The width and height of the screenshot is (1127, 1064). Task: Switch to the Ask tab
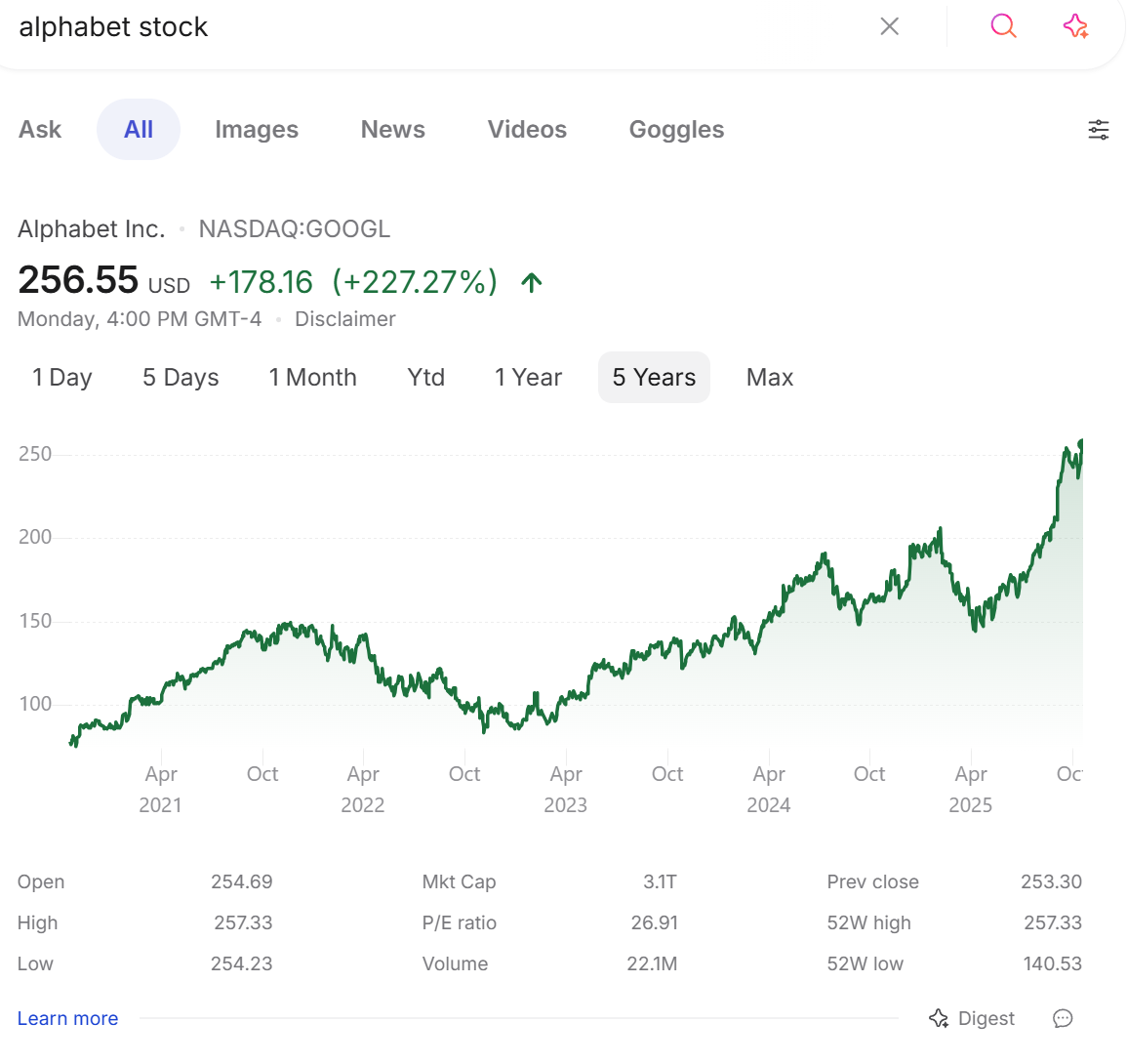[40, 130]
